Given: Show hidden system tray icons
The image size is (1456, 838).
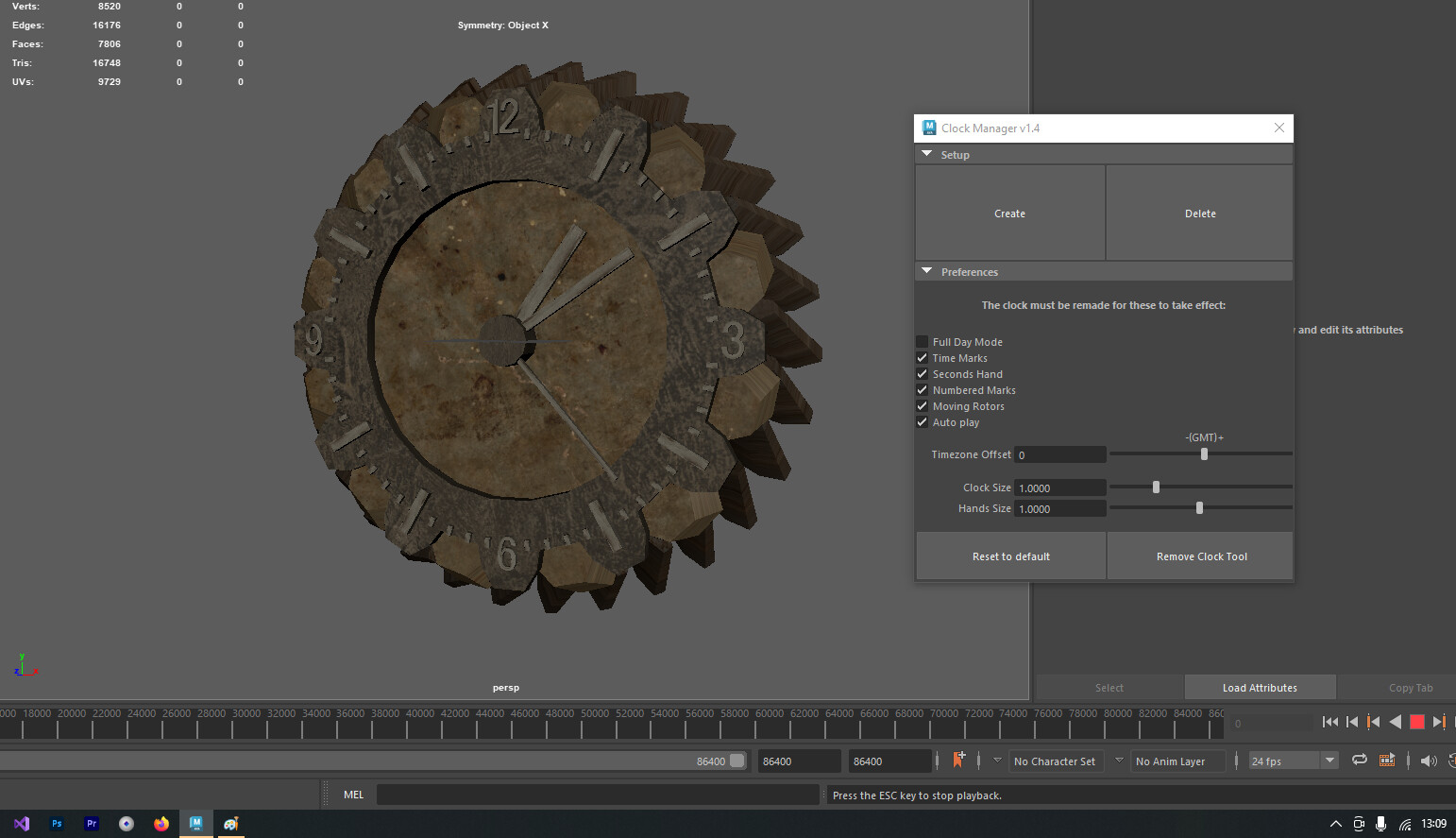Looking at the screenshot, I should (1335, 824).
